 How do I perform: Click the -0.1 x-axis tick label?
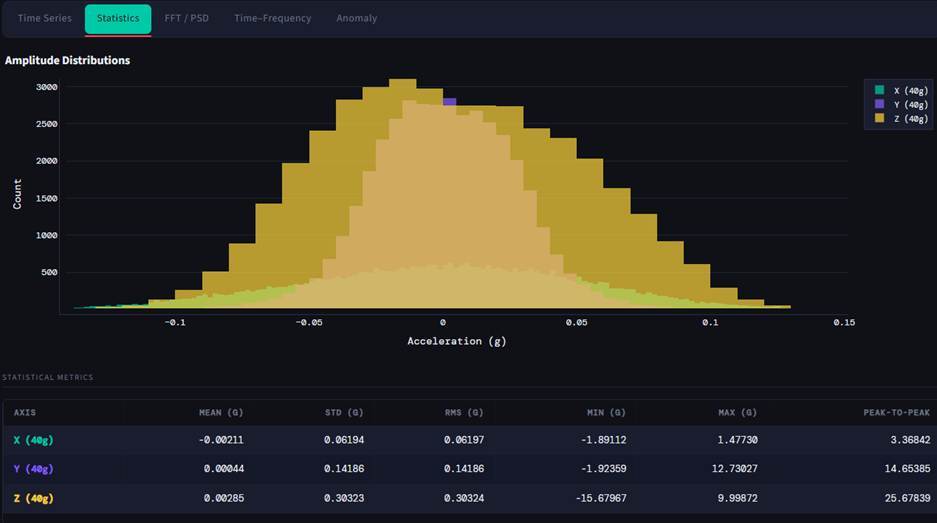tap(175, 322)
